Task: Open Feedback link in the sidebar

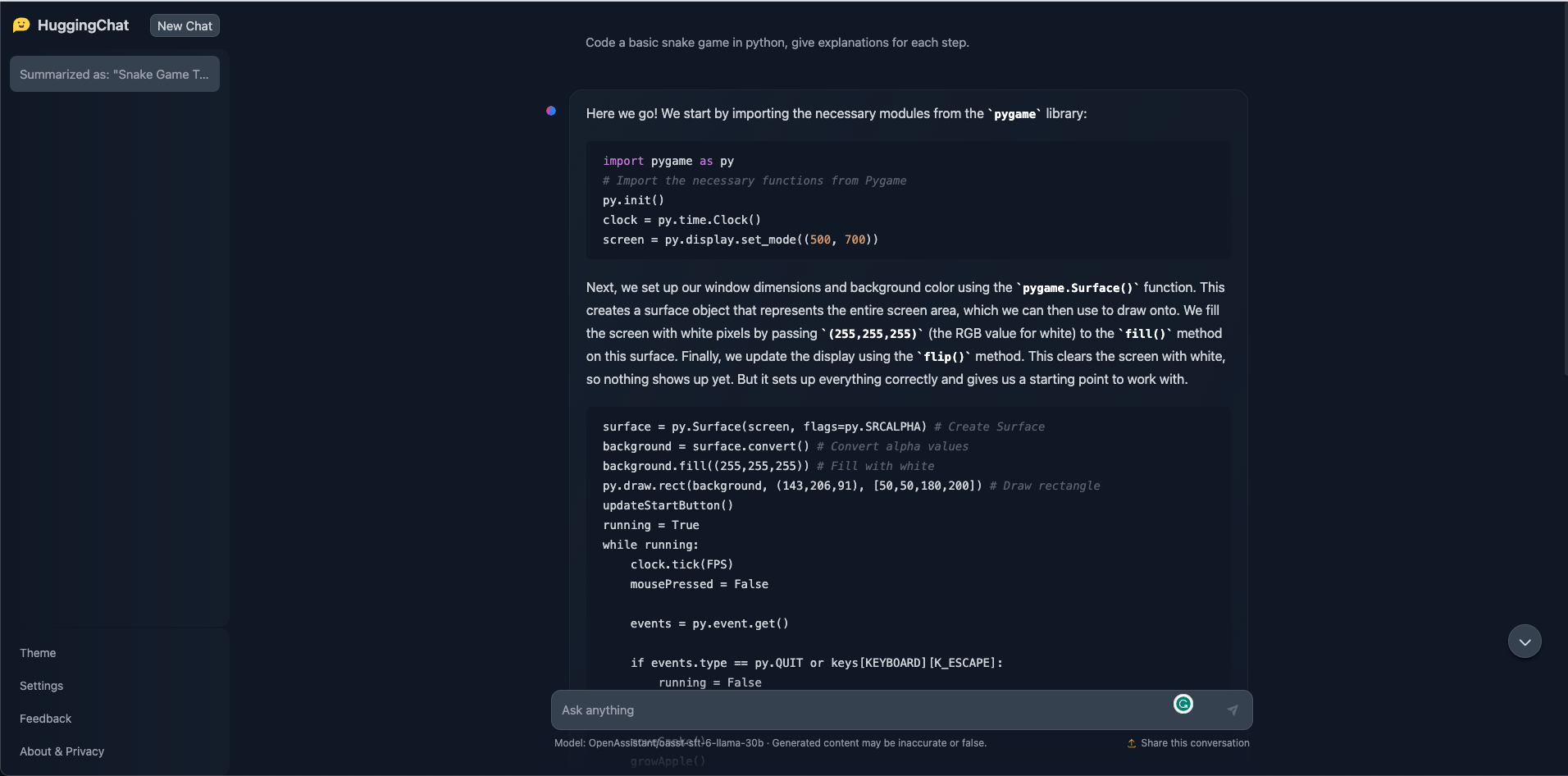Action: [45, 719]
